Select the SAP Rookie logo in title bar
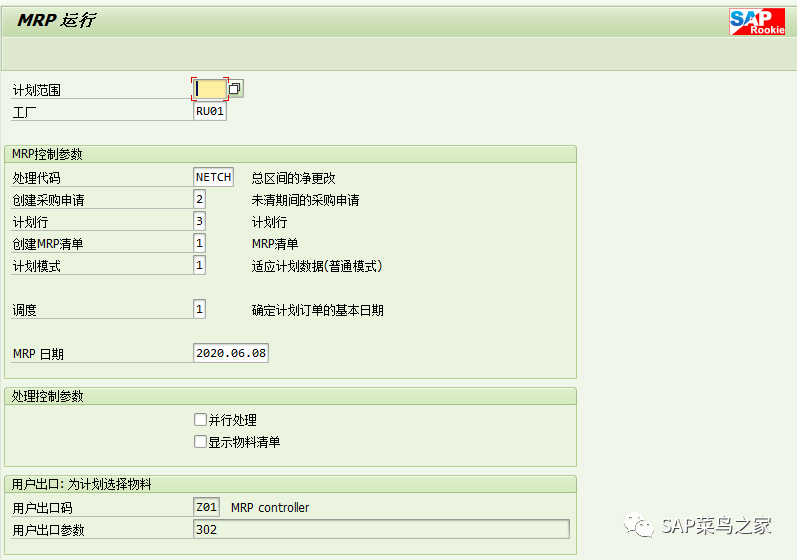 click(x=757, y=22)
